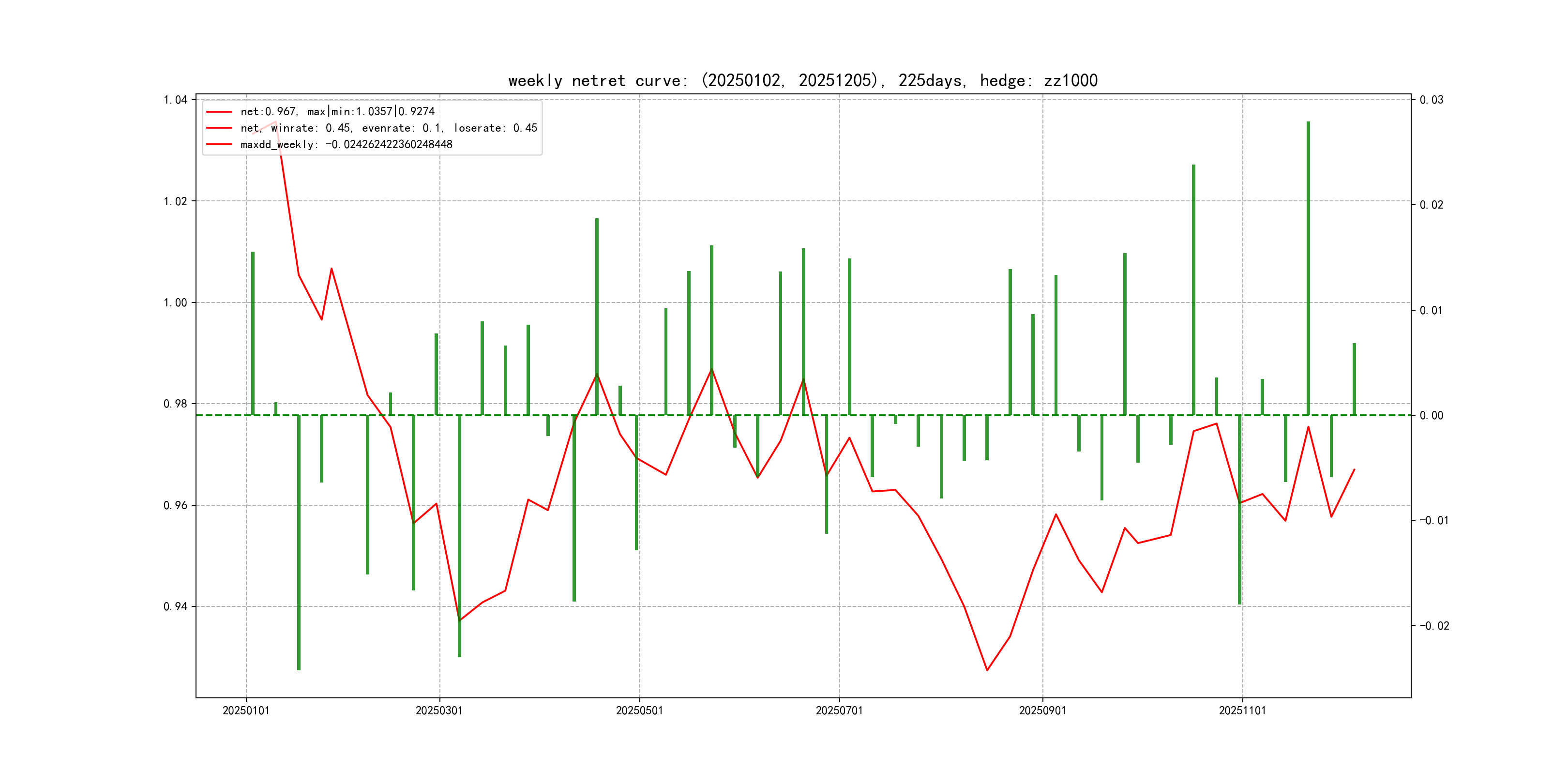Click the tallest green bar in the chart

1308,268
